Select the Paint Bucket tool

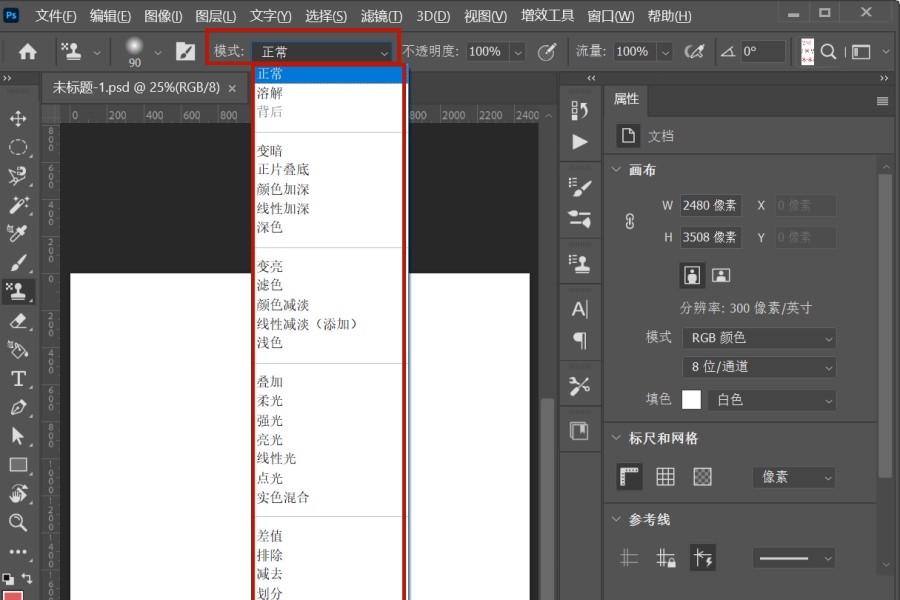18,350
